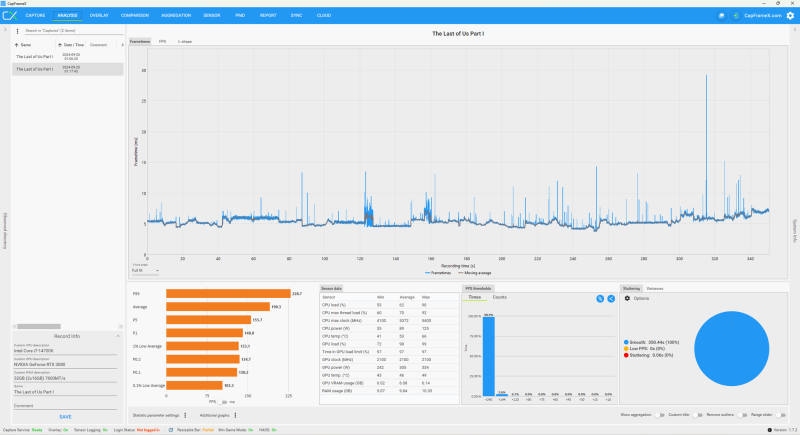Open the OVERLAY tab
Image resolution: width=800 pixels, height=435 pixels.
click(x=99, y=15)
